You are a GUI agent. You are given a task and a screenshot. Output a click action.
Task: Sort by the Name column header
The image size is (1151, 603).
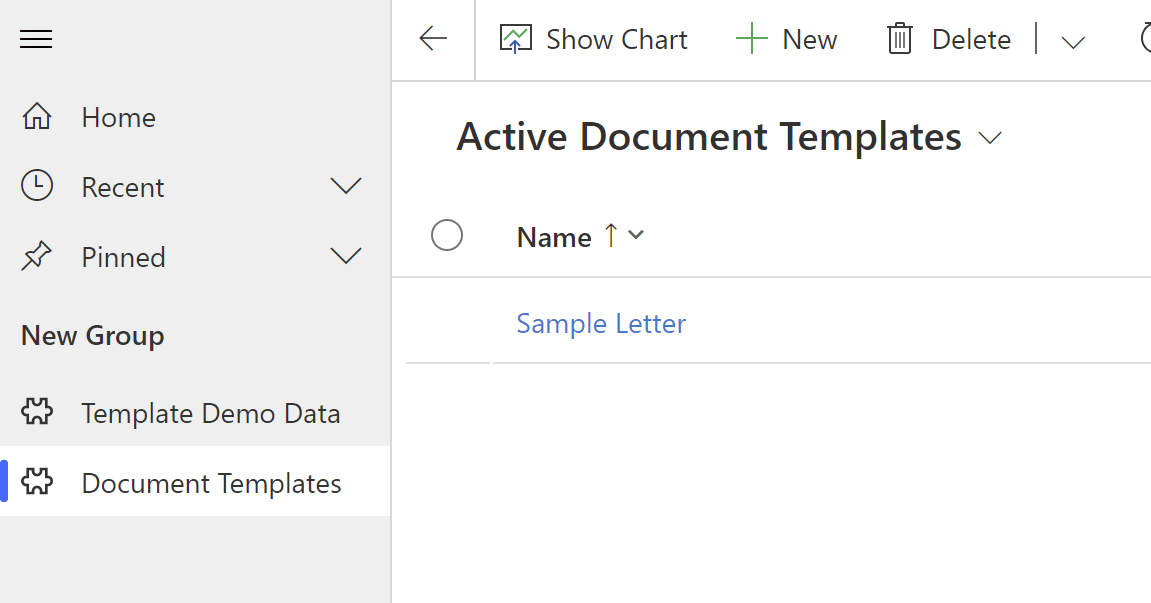click(554, 237)
